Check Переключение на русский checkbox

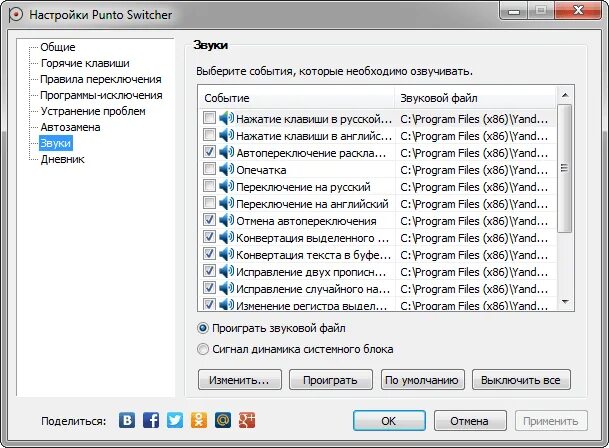pos(209,186)
